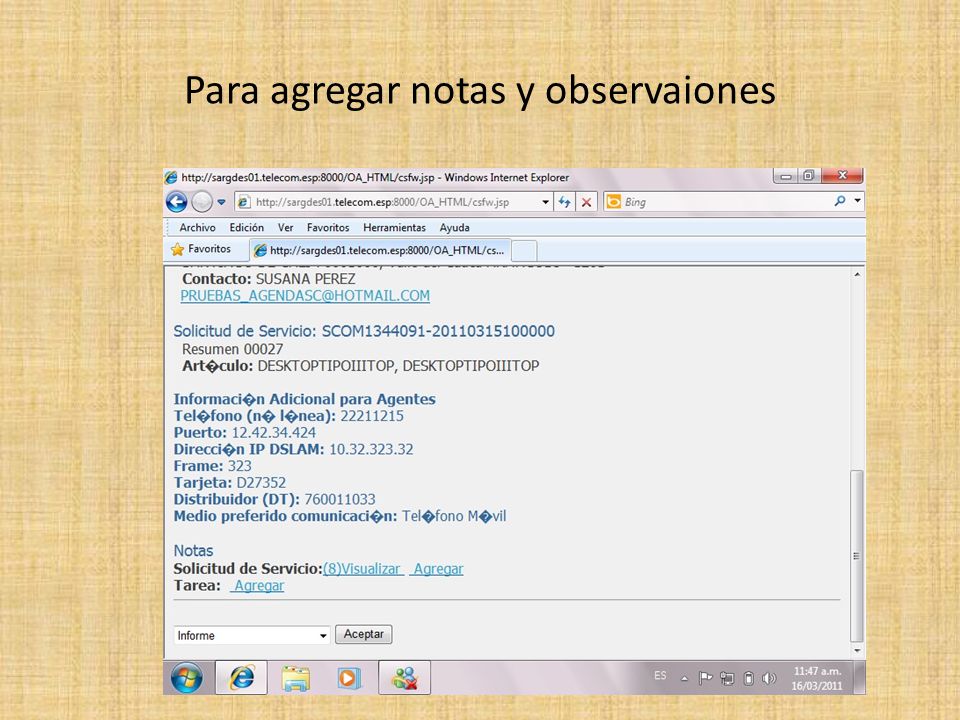Viewport: 960px width, 720px height.
Task: Click the Bing search box
Action: pyautogui.click(x=726, y=202)
